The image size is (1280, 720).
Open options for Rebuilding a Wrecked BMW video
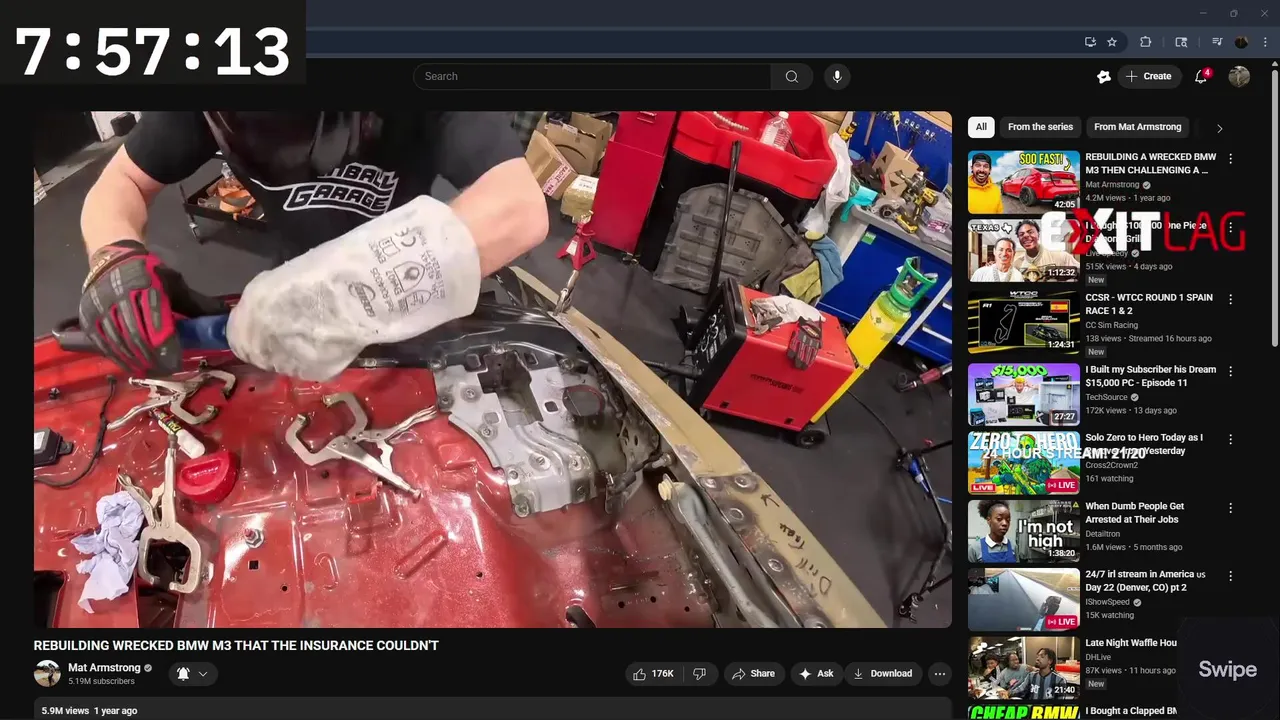[1230, 159]
